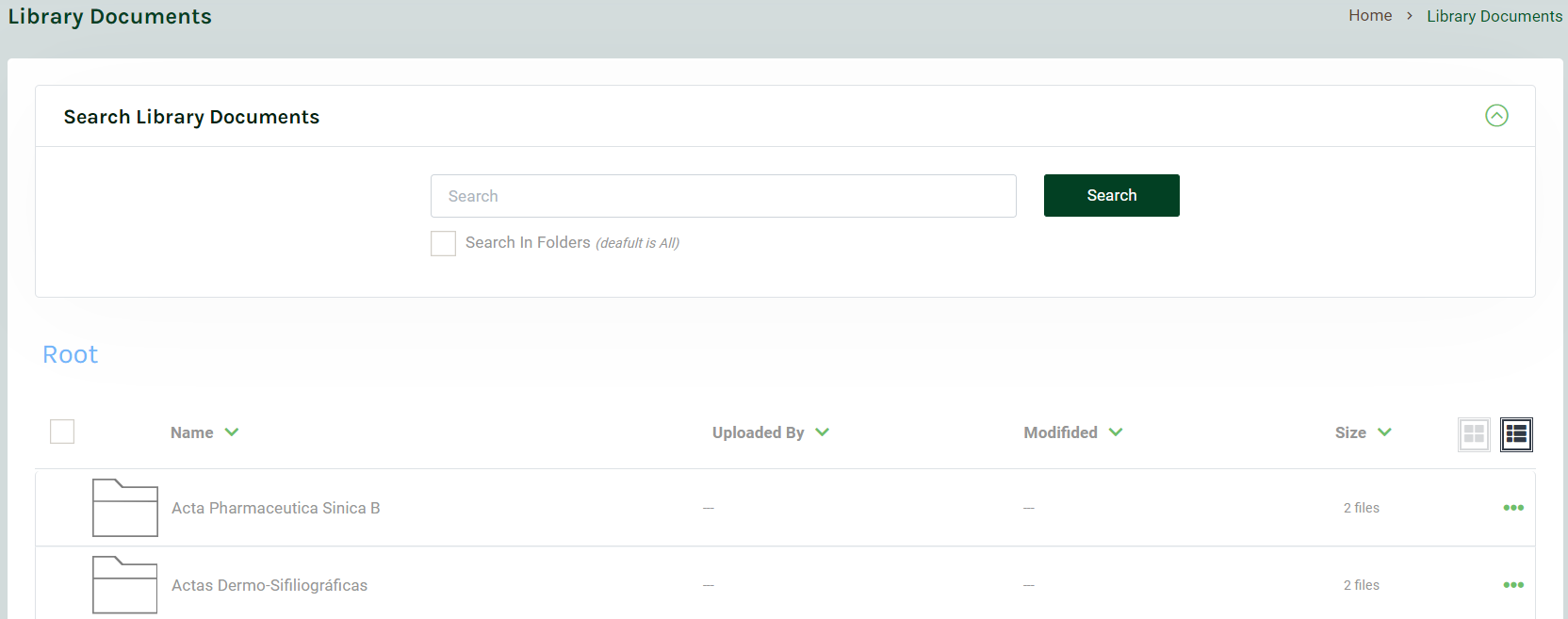
Task: Sort by Name column arrow
Action: pos(232,432)
